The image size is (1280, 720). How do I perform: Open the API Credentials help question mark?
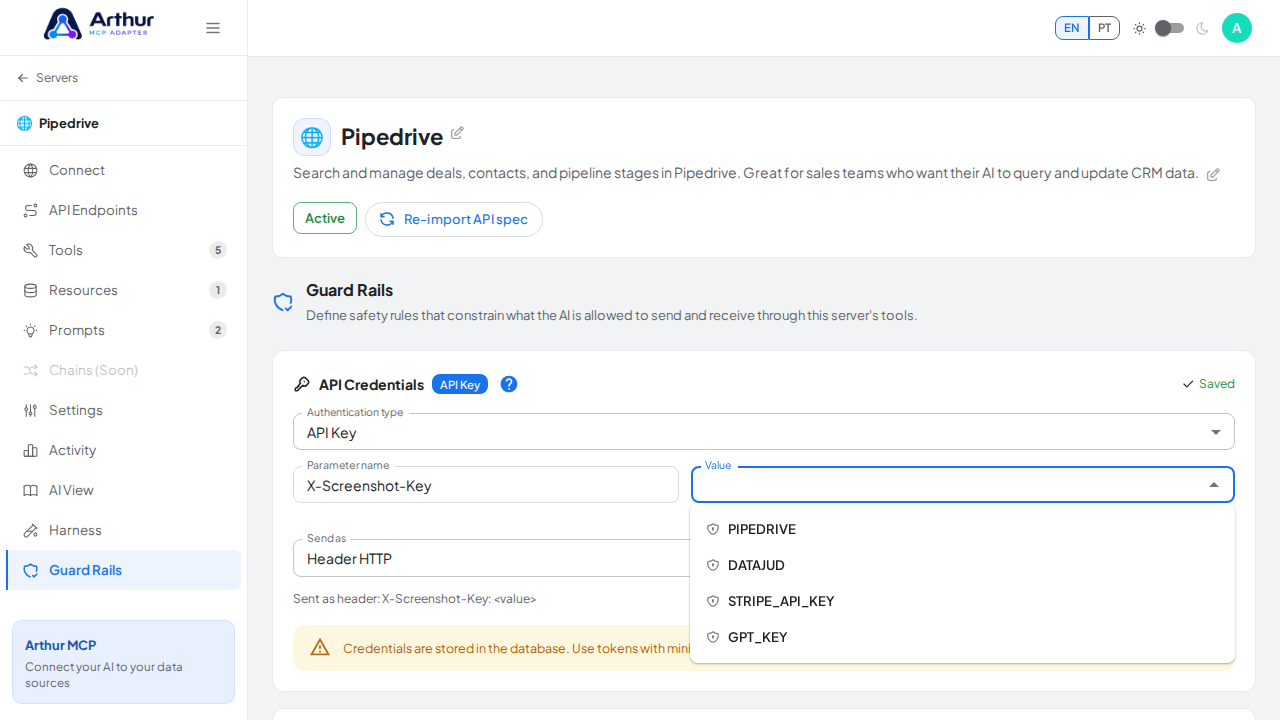click(509, 384)
